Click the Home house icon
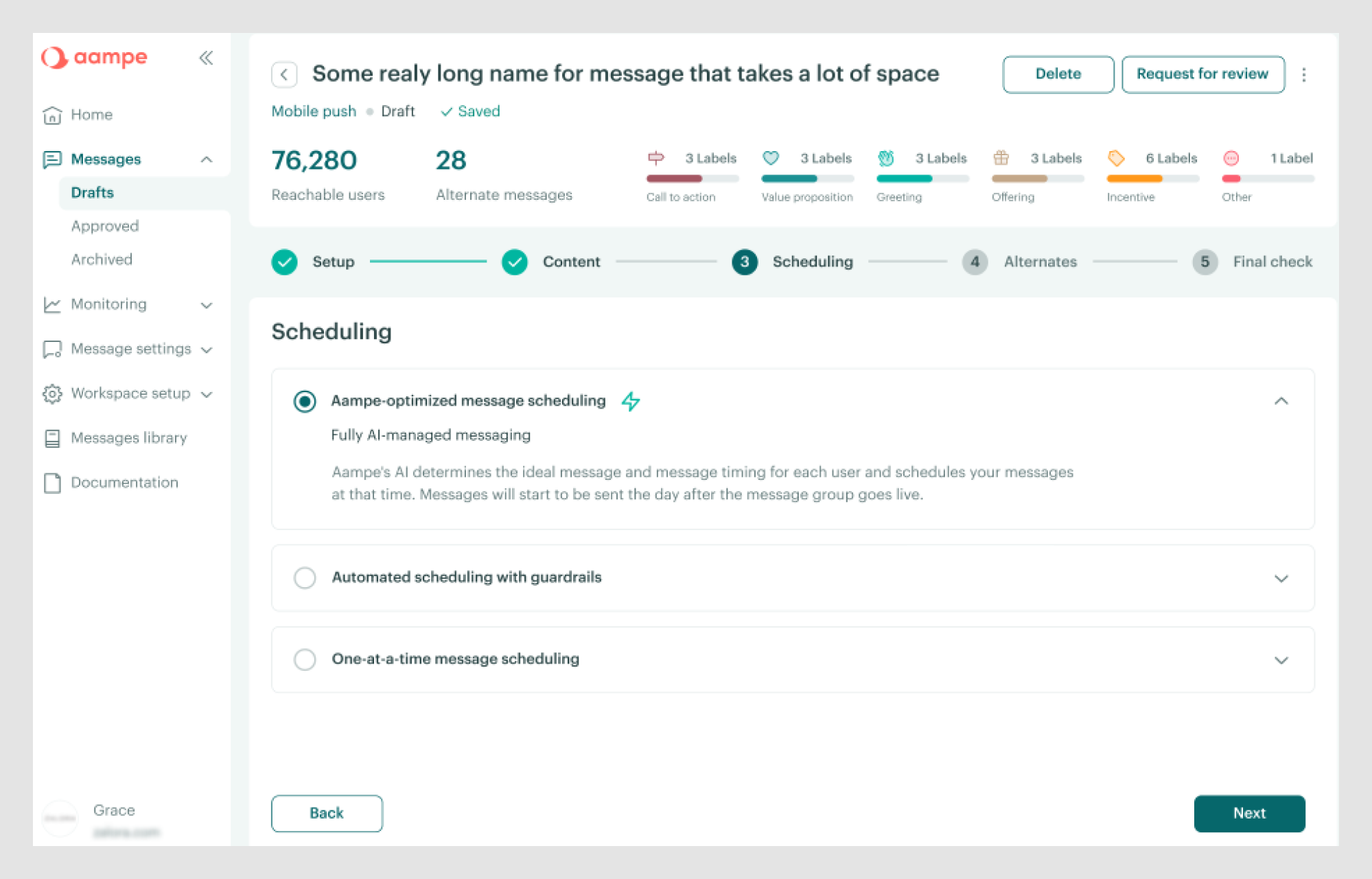This screenshot has height=879, width=1372. tap(52, 115)
